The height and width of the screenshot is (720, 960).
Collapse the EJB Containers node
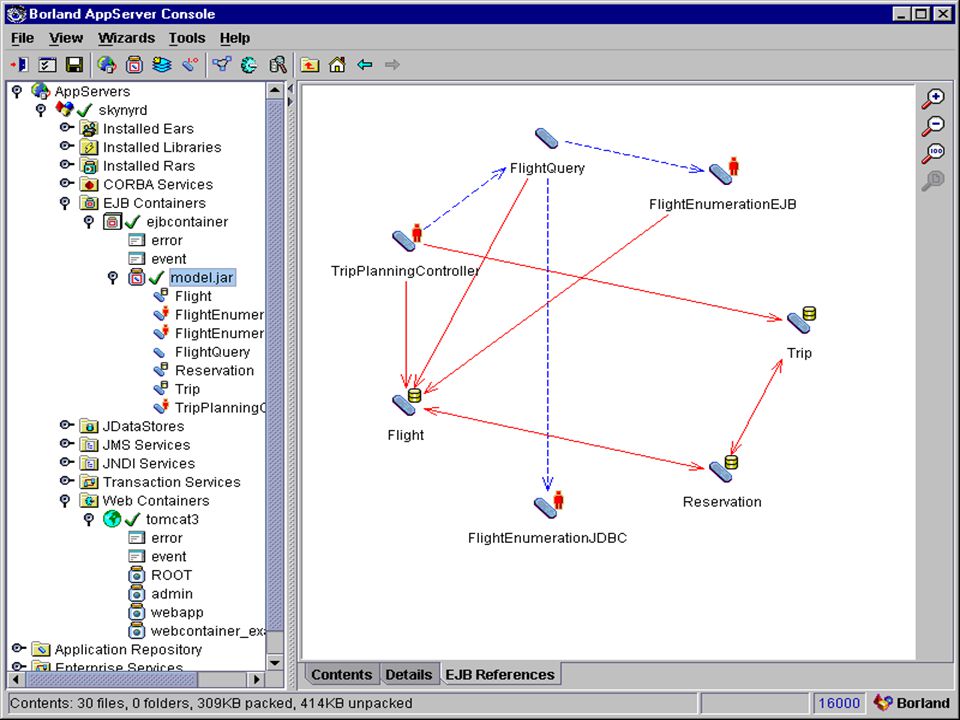(x=65, y=203)
